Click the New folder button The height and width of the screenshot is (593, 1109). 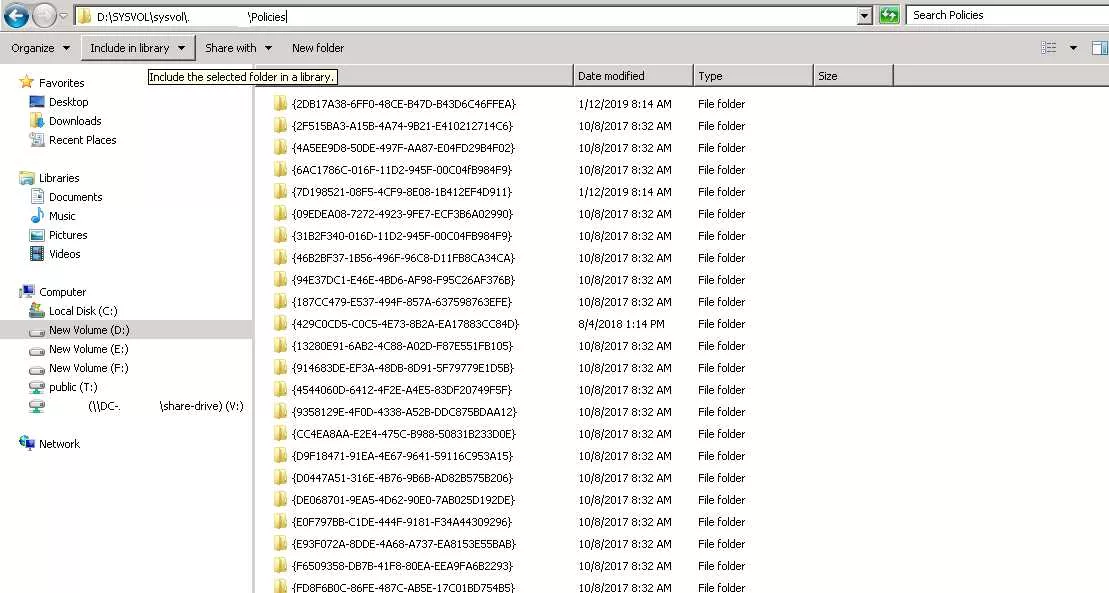pyautogui.click(x=318, y=48)
